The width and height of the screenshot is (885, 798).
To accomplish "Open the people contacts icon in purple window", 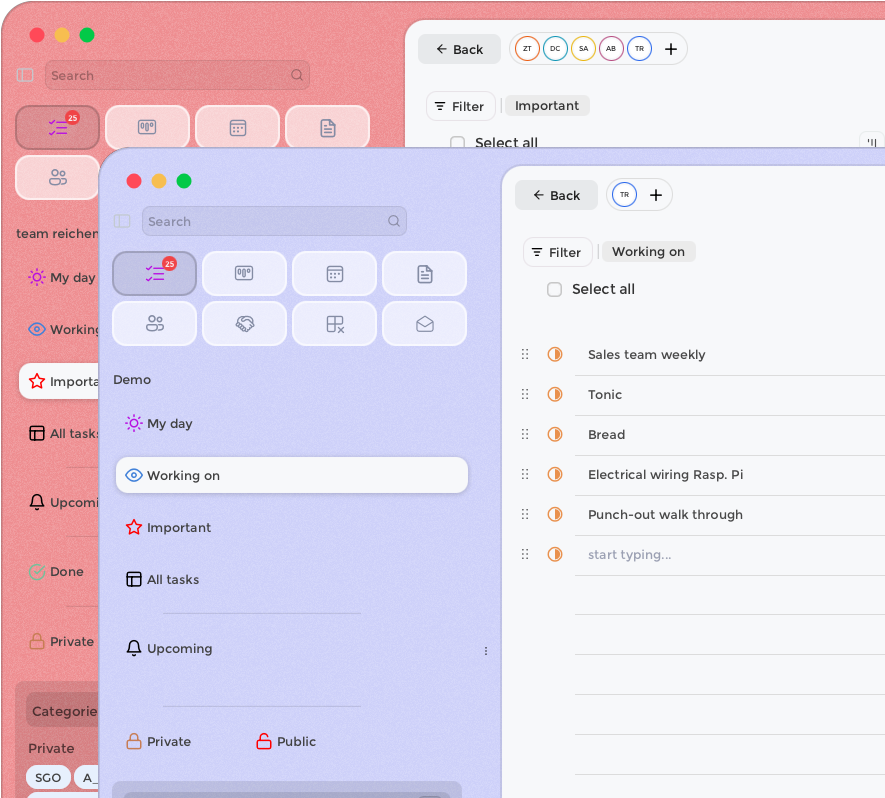I will (x=155, y=323).
